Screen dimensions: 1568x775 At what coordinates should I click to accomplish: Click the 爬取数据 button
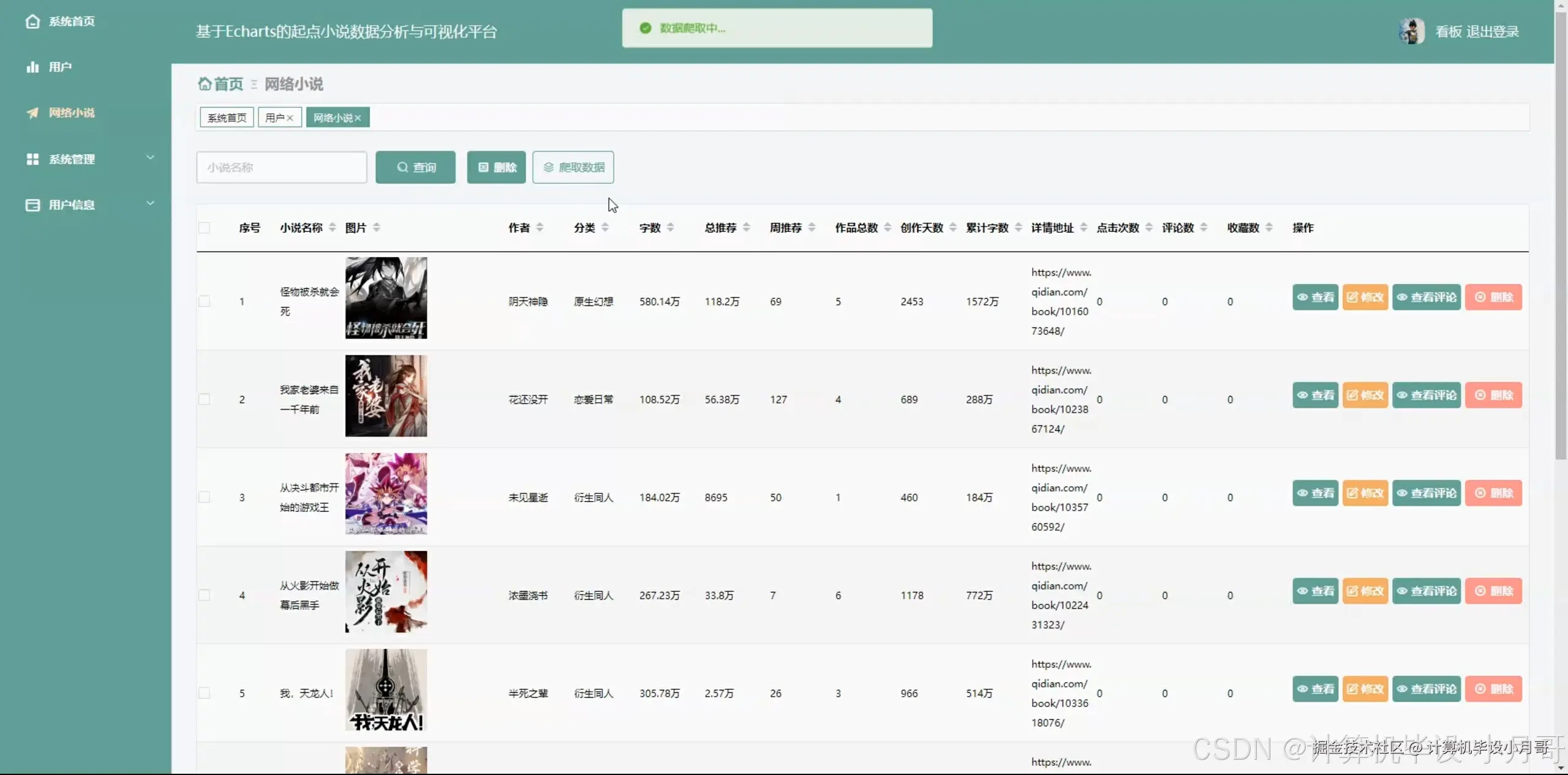point(573,167)
